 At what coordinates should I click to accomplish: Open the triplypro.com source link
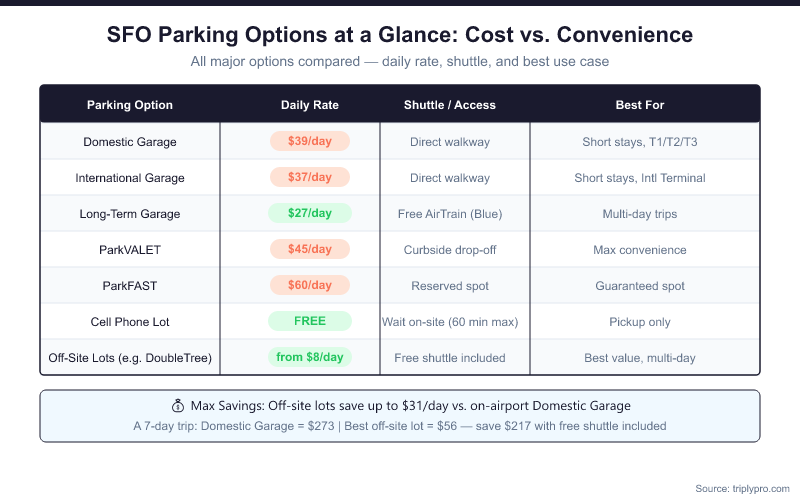(x=741, y=488)
